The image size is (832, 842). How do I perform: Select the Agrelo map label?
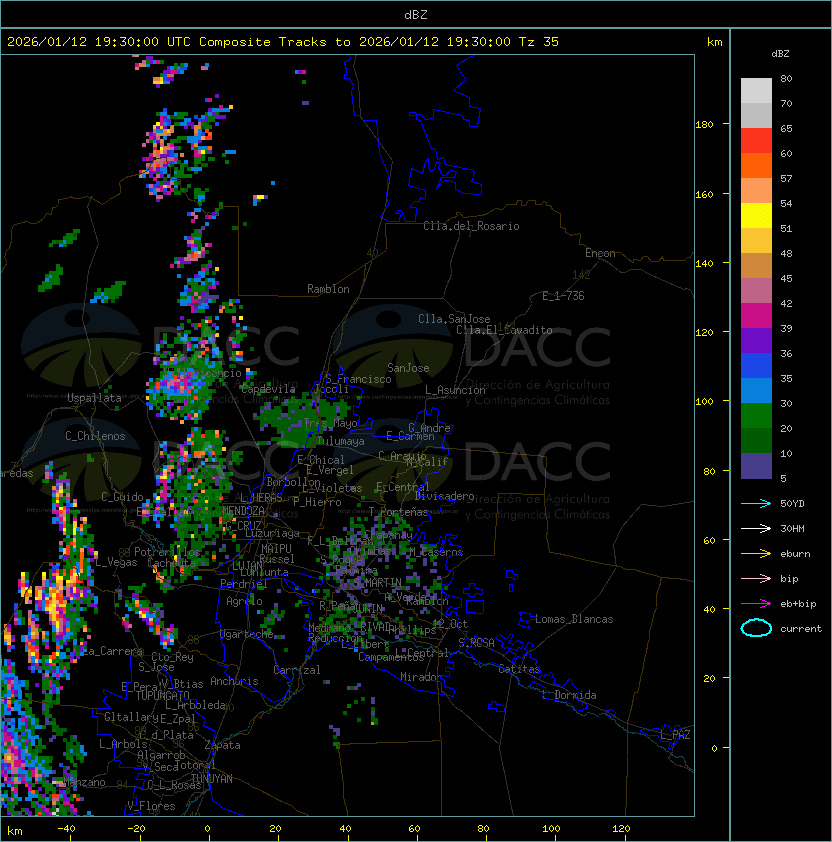click(x=244, y=601)
